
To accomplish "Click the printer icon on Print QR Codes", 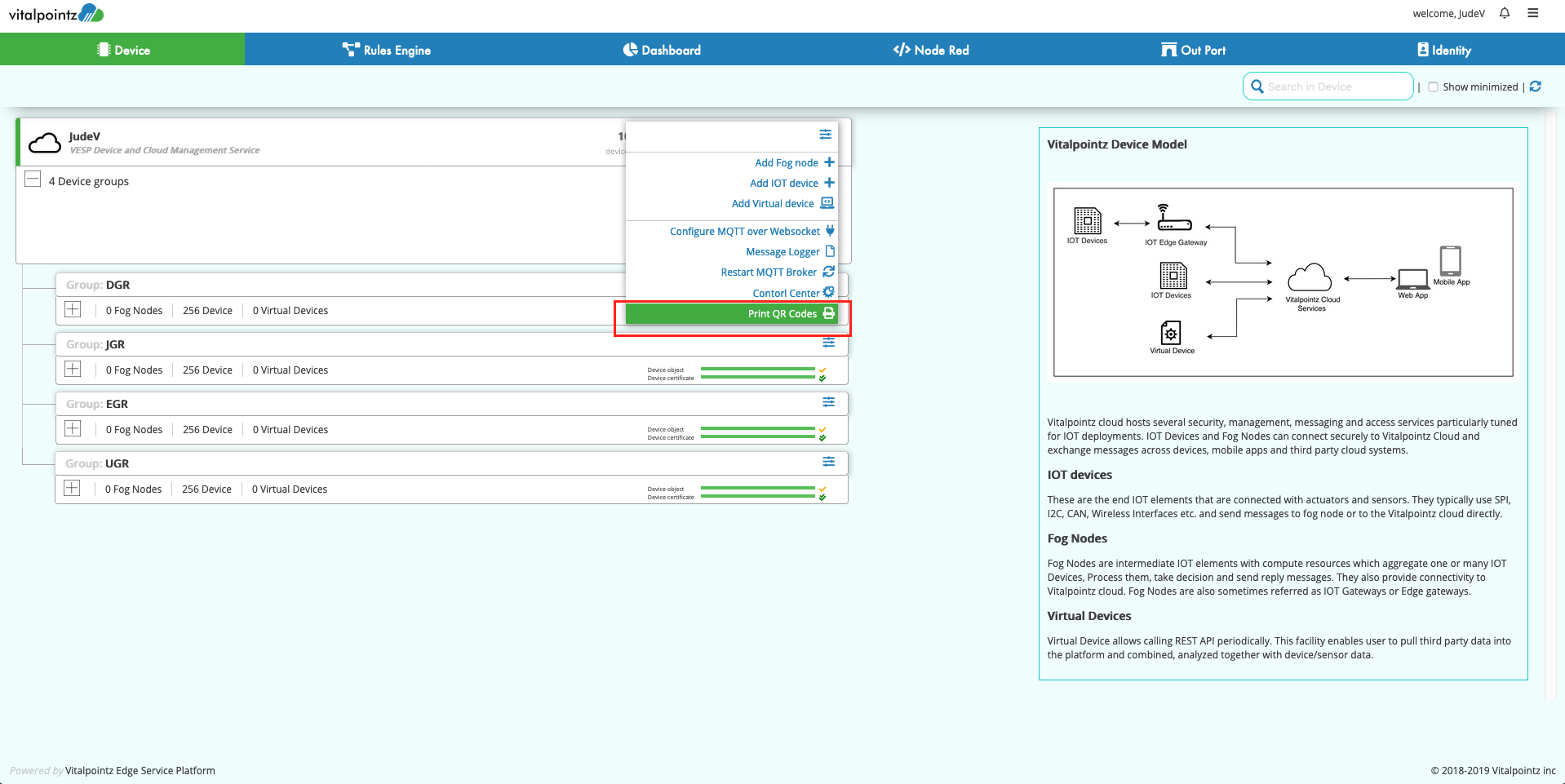I will (x=829, y=313).
